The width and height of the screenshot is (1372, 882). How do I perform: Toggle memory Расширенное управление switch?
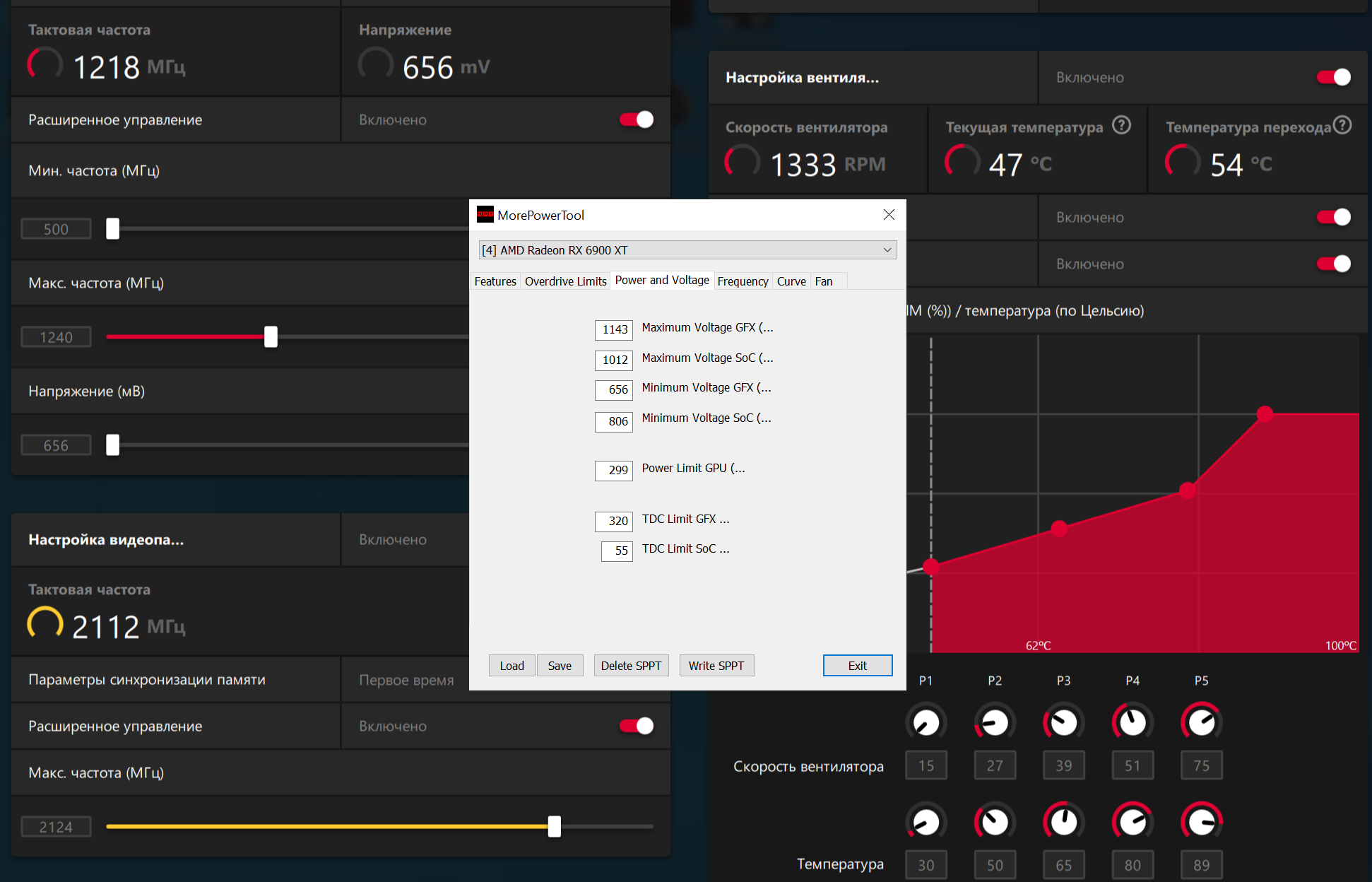[x=637, y=727]
